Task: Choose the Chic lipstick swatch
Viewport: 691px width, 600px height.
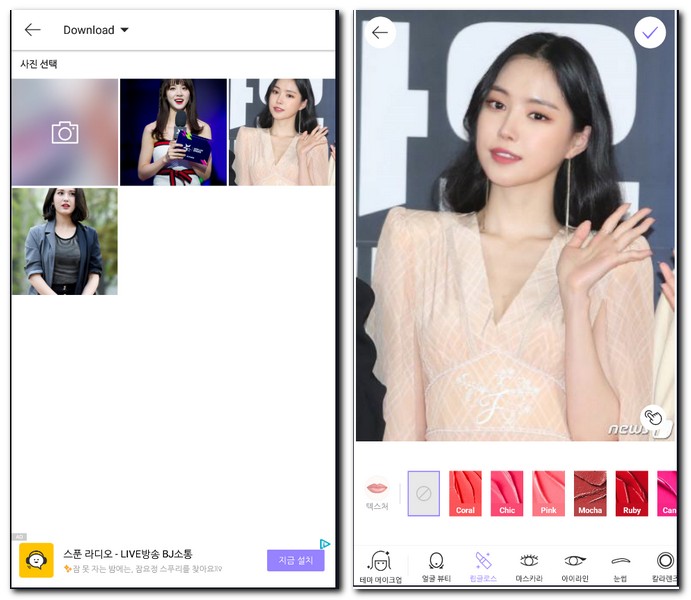Action: coord(507,493)
